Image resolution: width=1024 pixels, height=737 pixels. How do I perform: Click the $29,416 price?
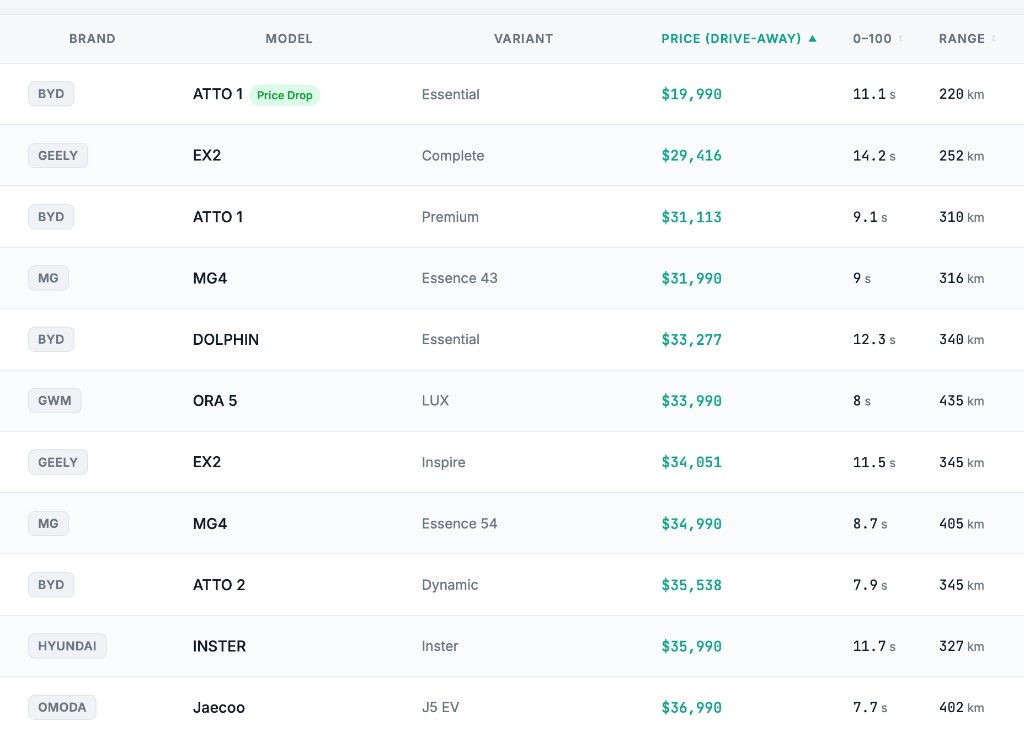tap(691, 155)
